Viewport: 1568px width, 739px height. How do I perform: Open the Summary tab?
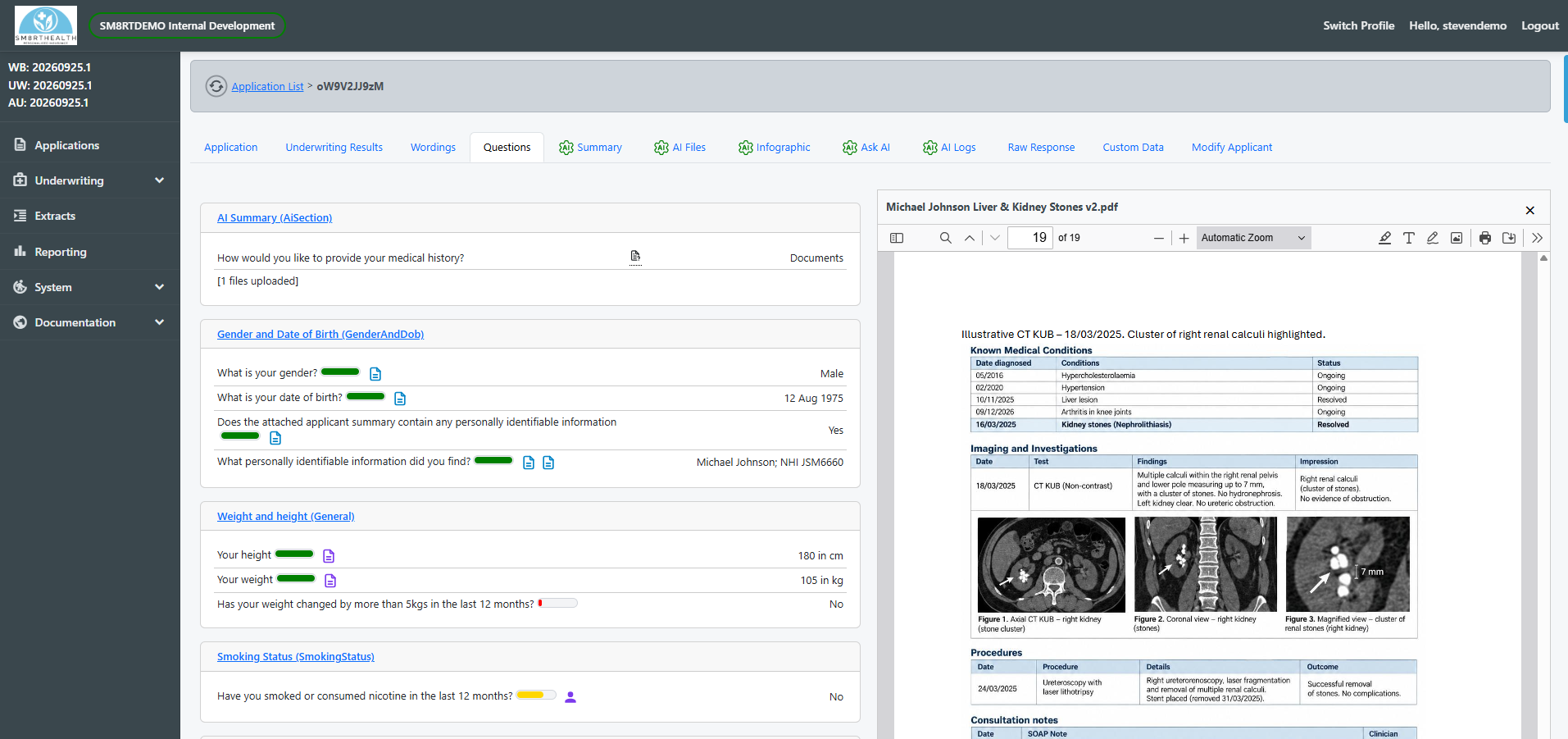pyautogui.click(x=590, y=148)
